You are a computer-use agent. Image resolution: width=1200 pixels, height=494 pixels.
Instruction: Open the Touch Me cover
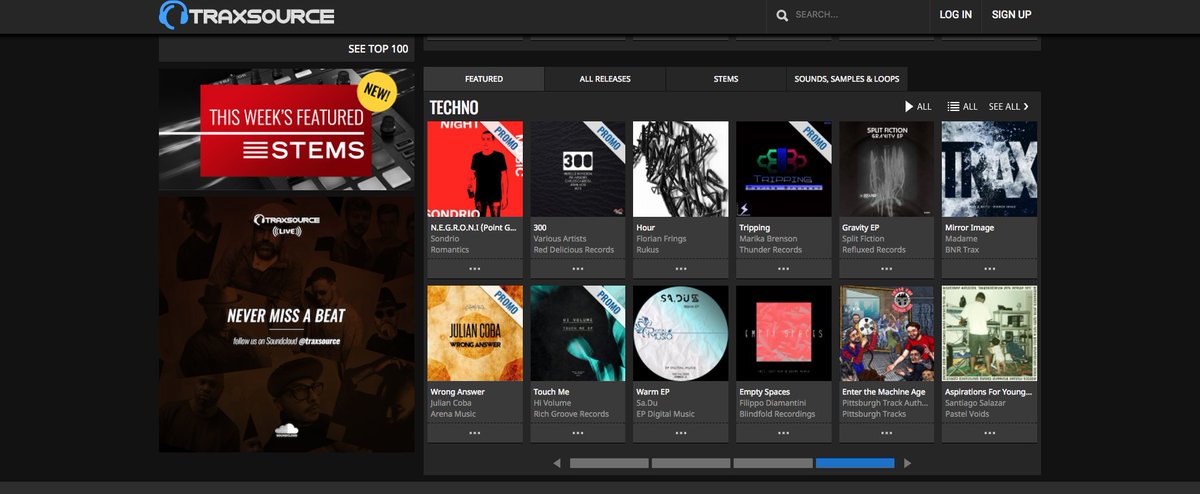click(578, 333)
